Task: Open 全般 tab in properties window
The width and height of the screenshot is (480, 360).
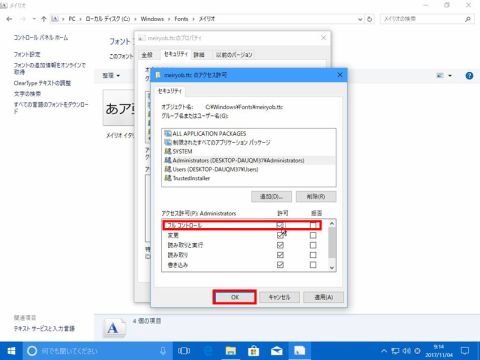Action: click(147, 55)
